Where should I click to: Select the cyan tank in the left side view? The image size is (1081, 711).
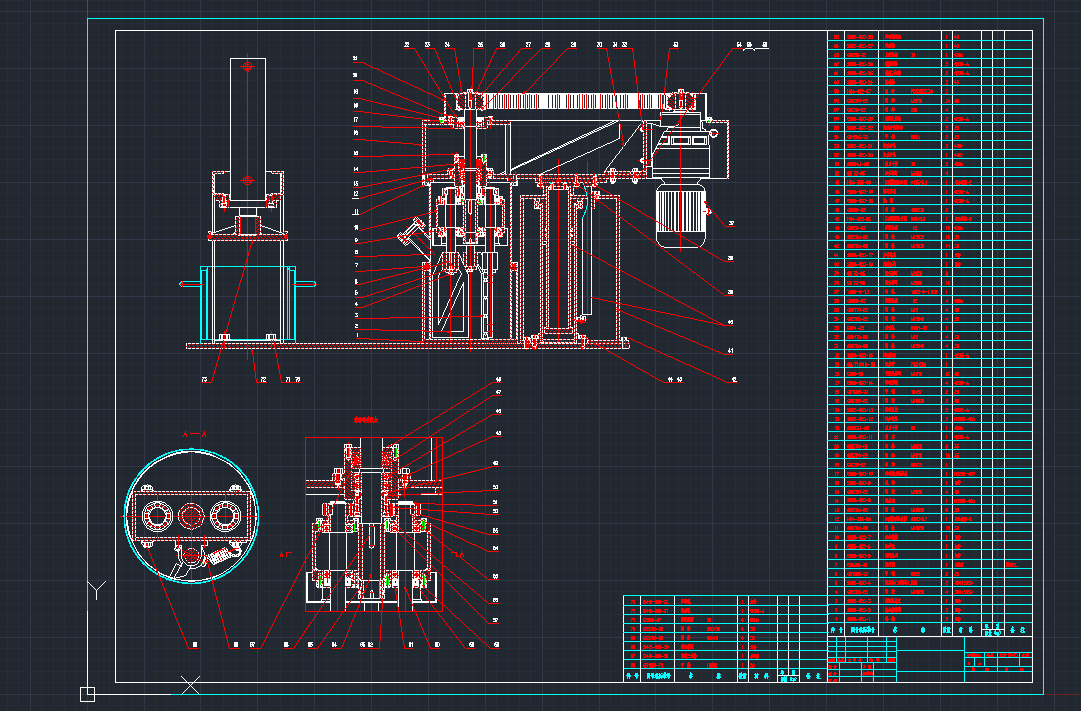coord(248,302)
